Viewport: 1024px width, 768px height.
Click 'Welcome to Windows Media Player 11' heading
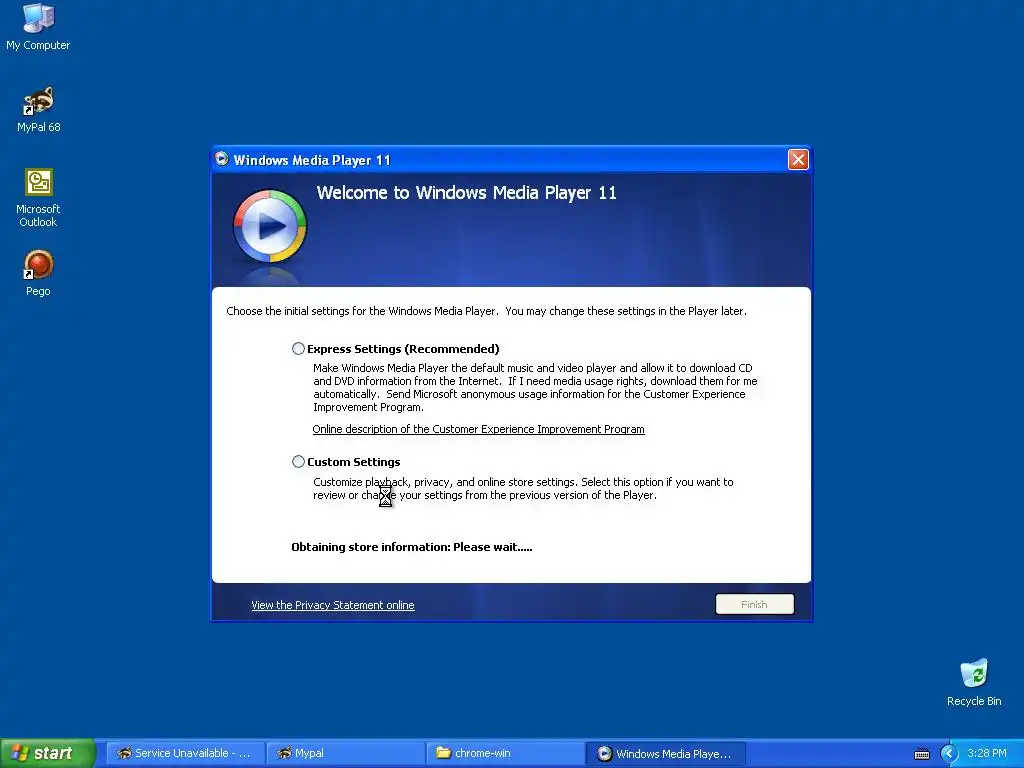[x=466, y=193]
